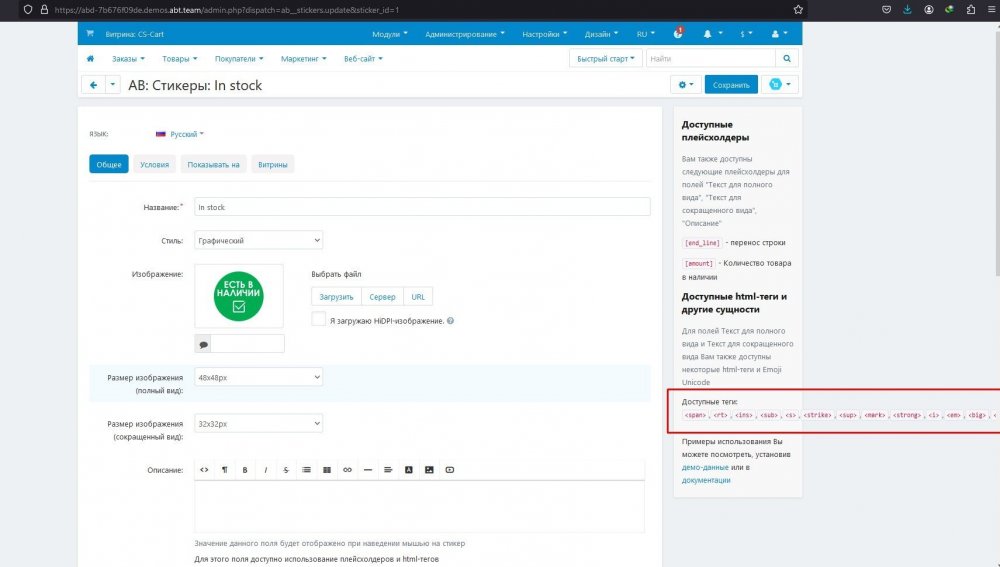Image resolution: width=1000 pixels, height=567 pixels.
Task: Go back using the left arrow button
Action: pyautogui.click(x=93, y=85)
